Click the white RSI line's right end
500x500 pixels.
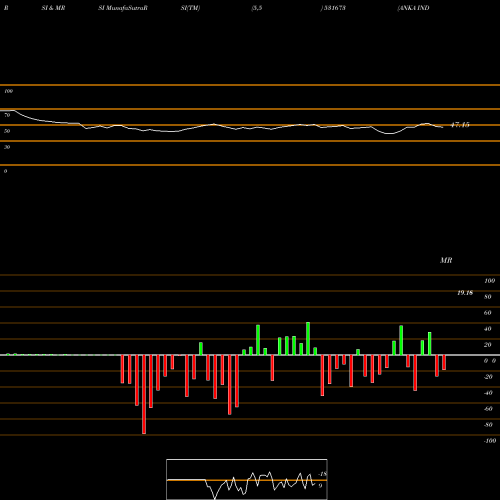tap(442, 127)
